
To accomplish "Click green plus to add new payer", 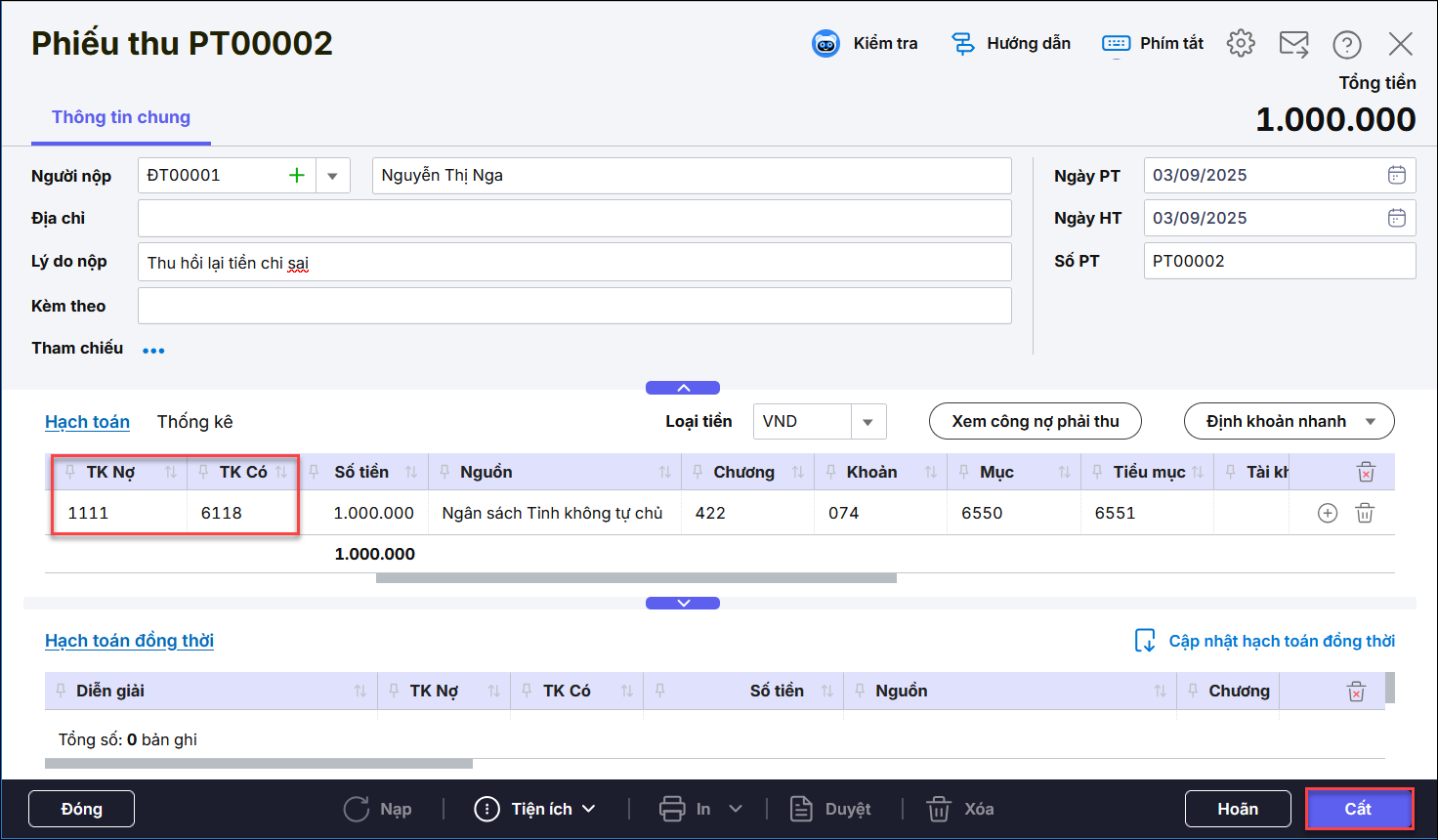I will pos(297,176).
